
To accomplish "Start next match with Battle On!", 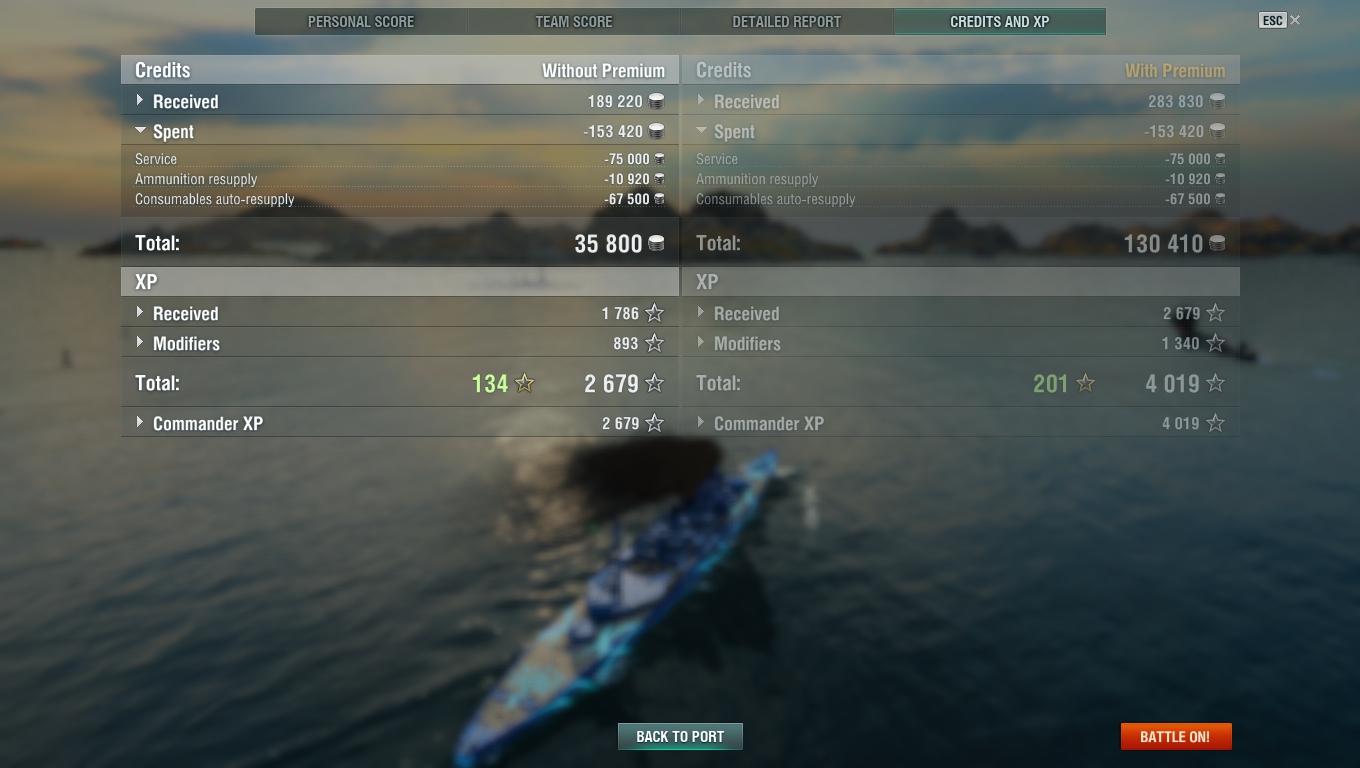I will pos(1175,736).
